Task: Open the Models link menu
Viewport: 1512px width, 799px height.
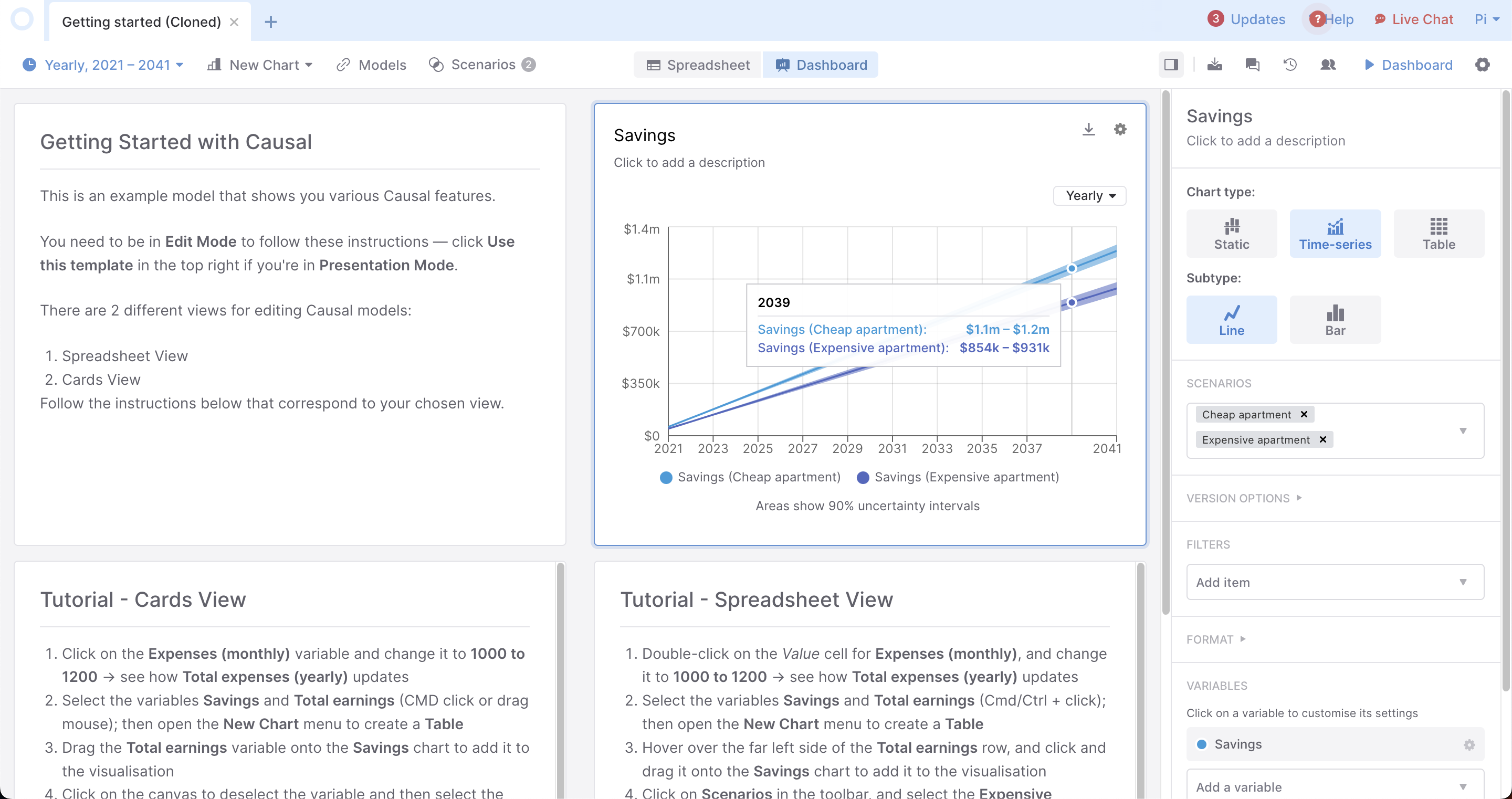Action: point(372,65)
